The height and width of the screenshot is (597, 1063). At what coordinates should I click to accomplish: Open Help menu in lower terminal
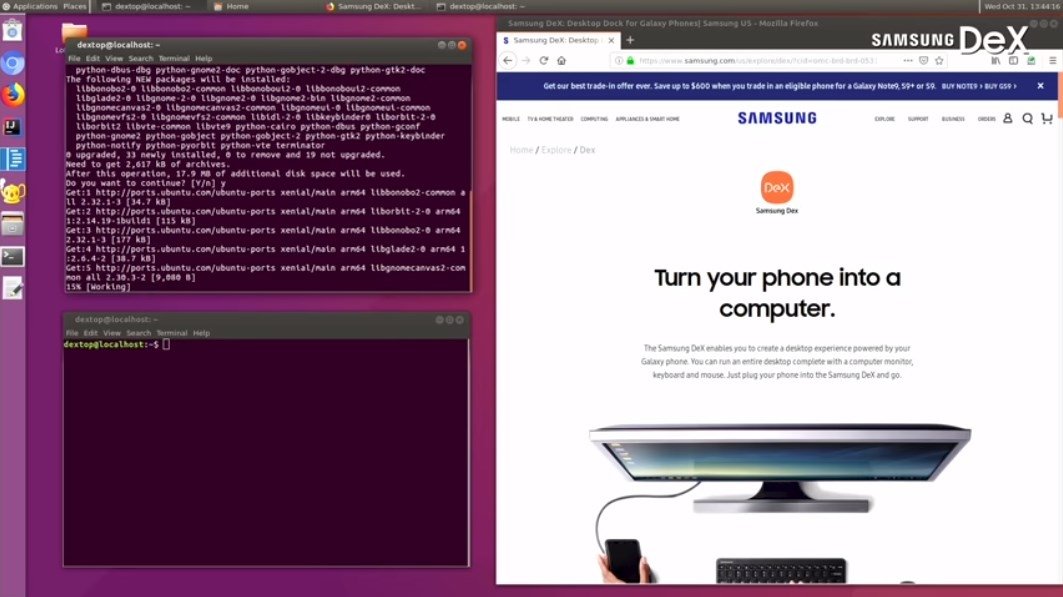[x=201, y=333]
